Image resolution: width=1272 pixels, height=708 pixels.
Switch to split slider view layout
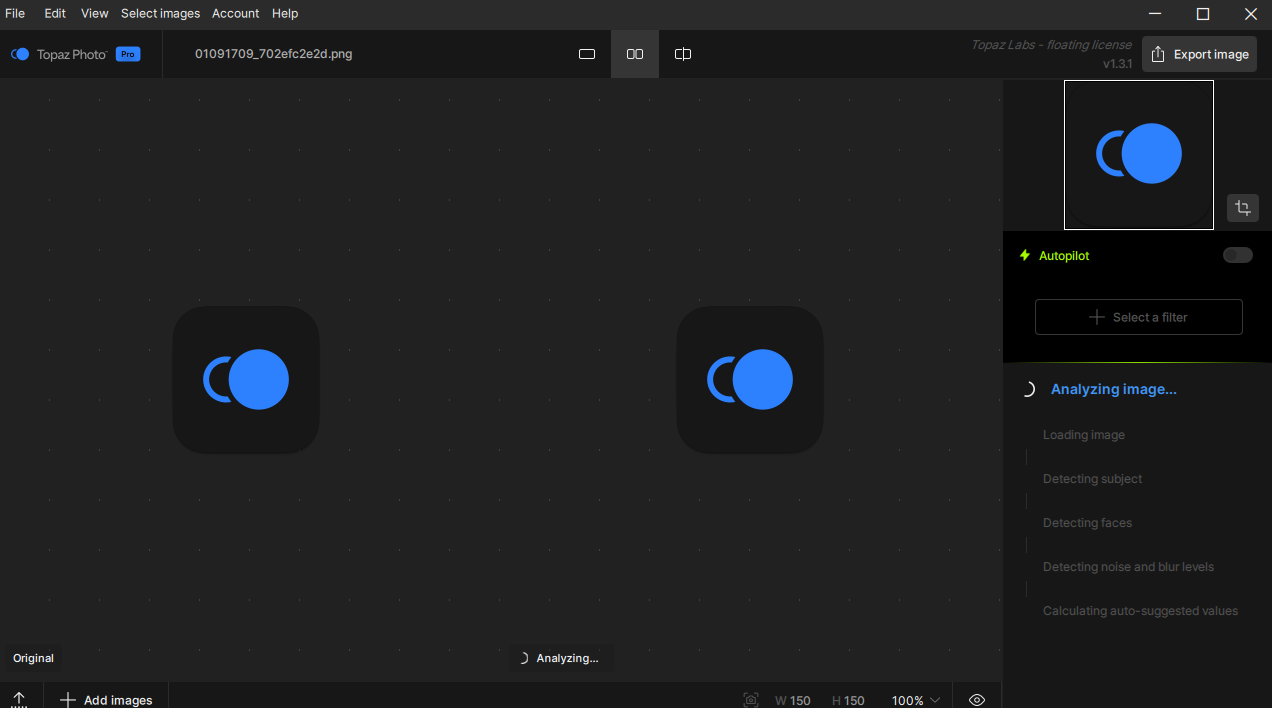[683, 54]
